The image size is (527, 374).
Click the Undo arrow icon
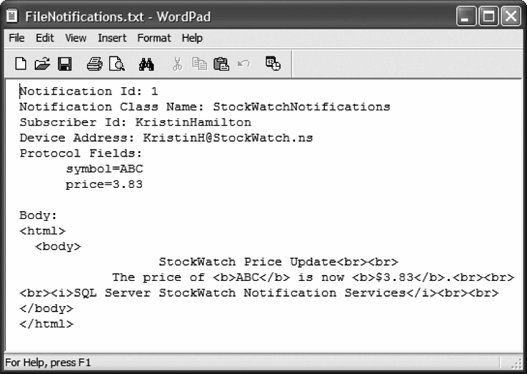243,64
